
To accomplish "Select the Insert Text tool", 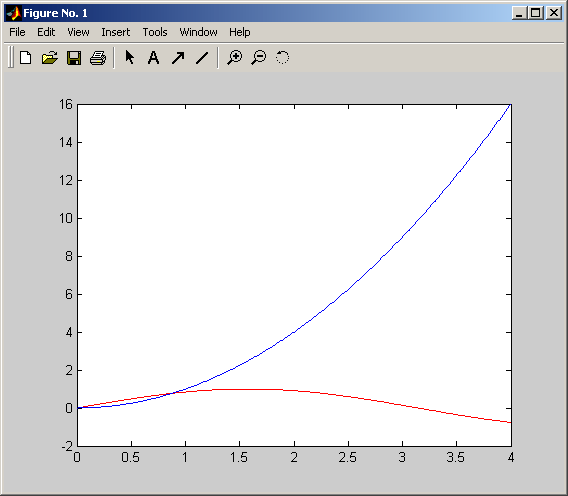I will [x=154, y=58].
